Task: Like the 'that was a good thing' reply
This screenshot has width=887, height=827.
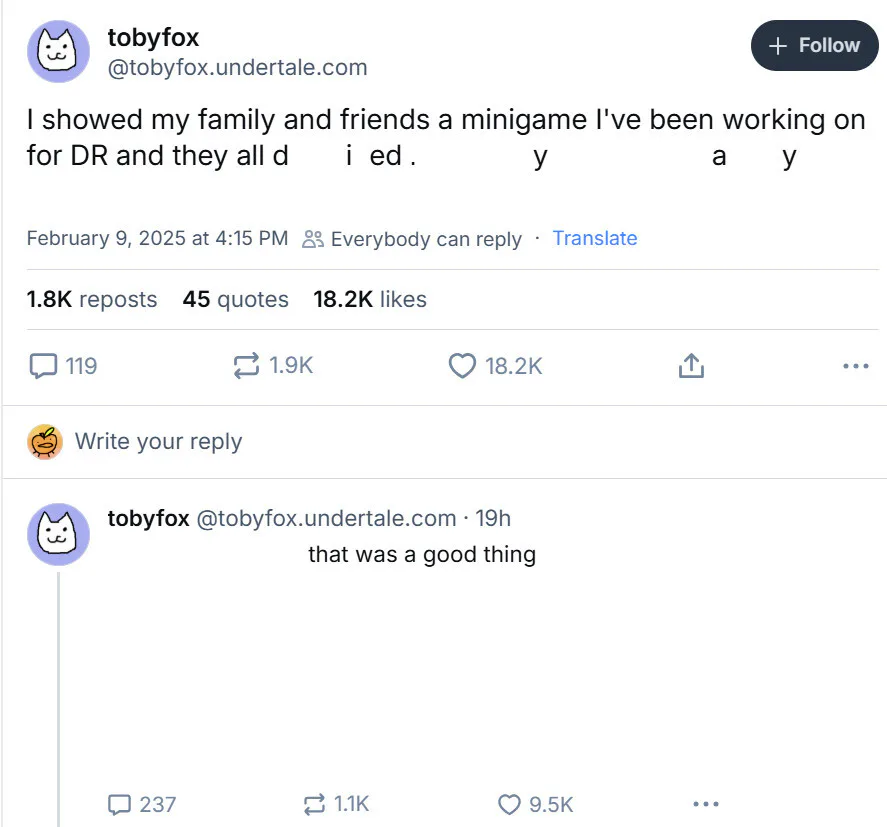Action: tap(509, 804)
